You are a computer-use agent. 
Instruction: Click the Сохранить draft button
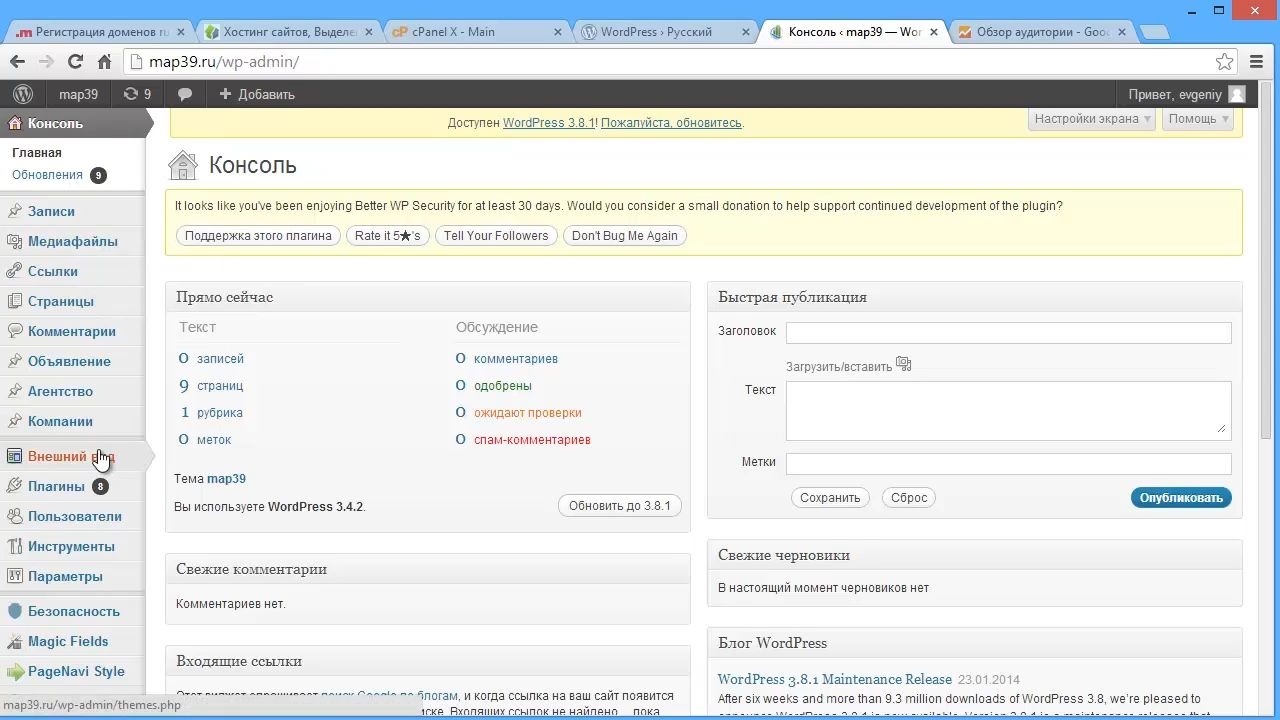tap(830, 498)
